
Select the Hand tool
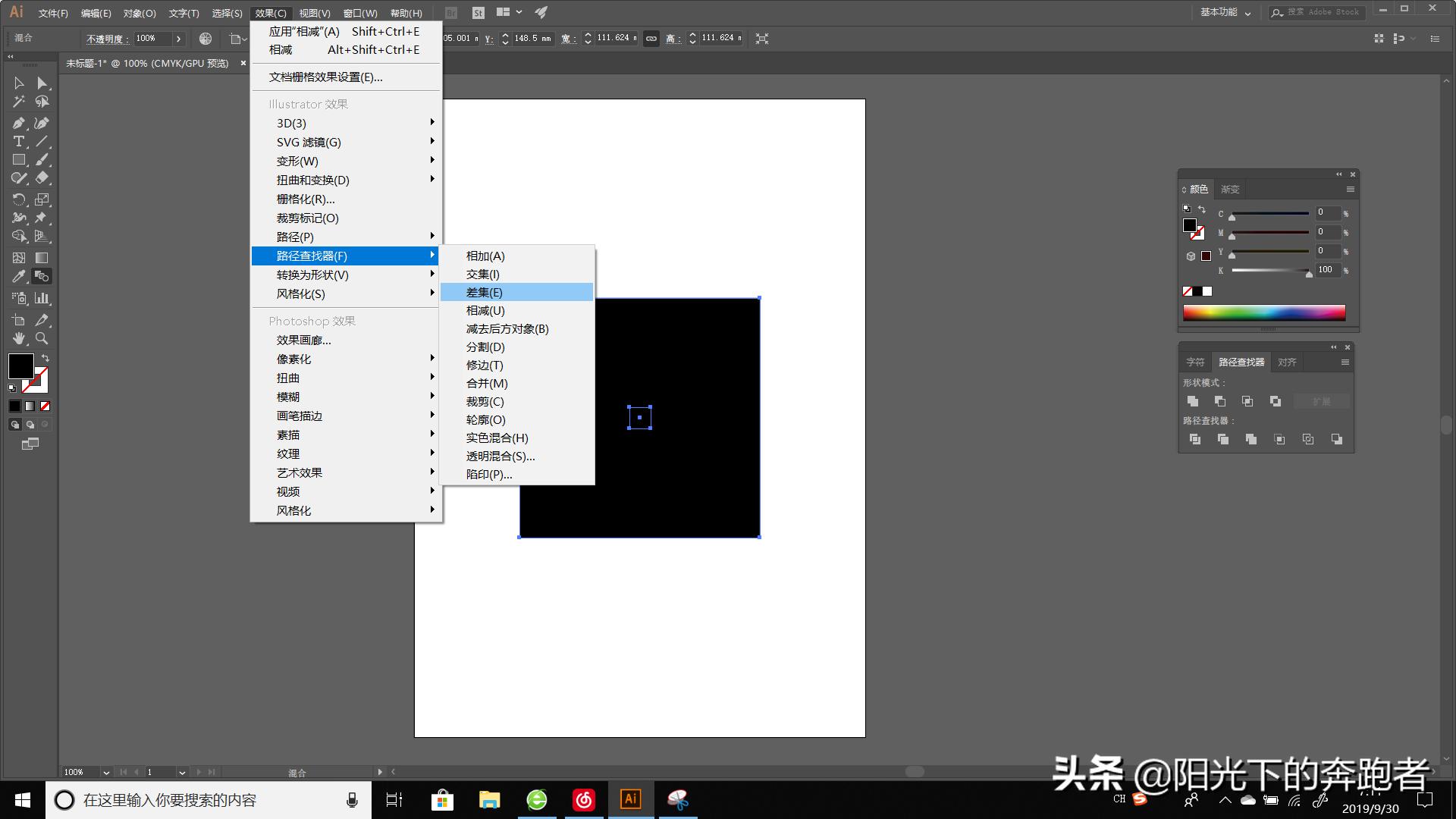point(19,338)
